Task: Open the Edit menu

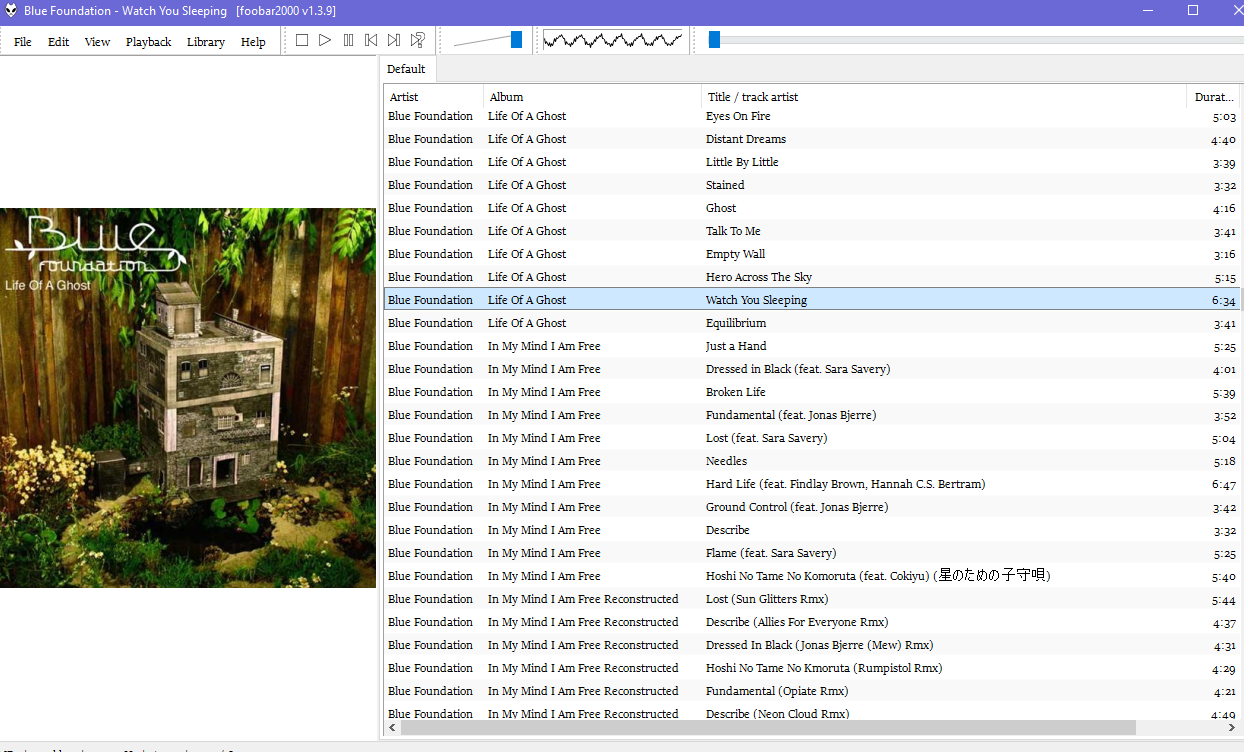Action: tap(59, 42)
